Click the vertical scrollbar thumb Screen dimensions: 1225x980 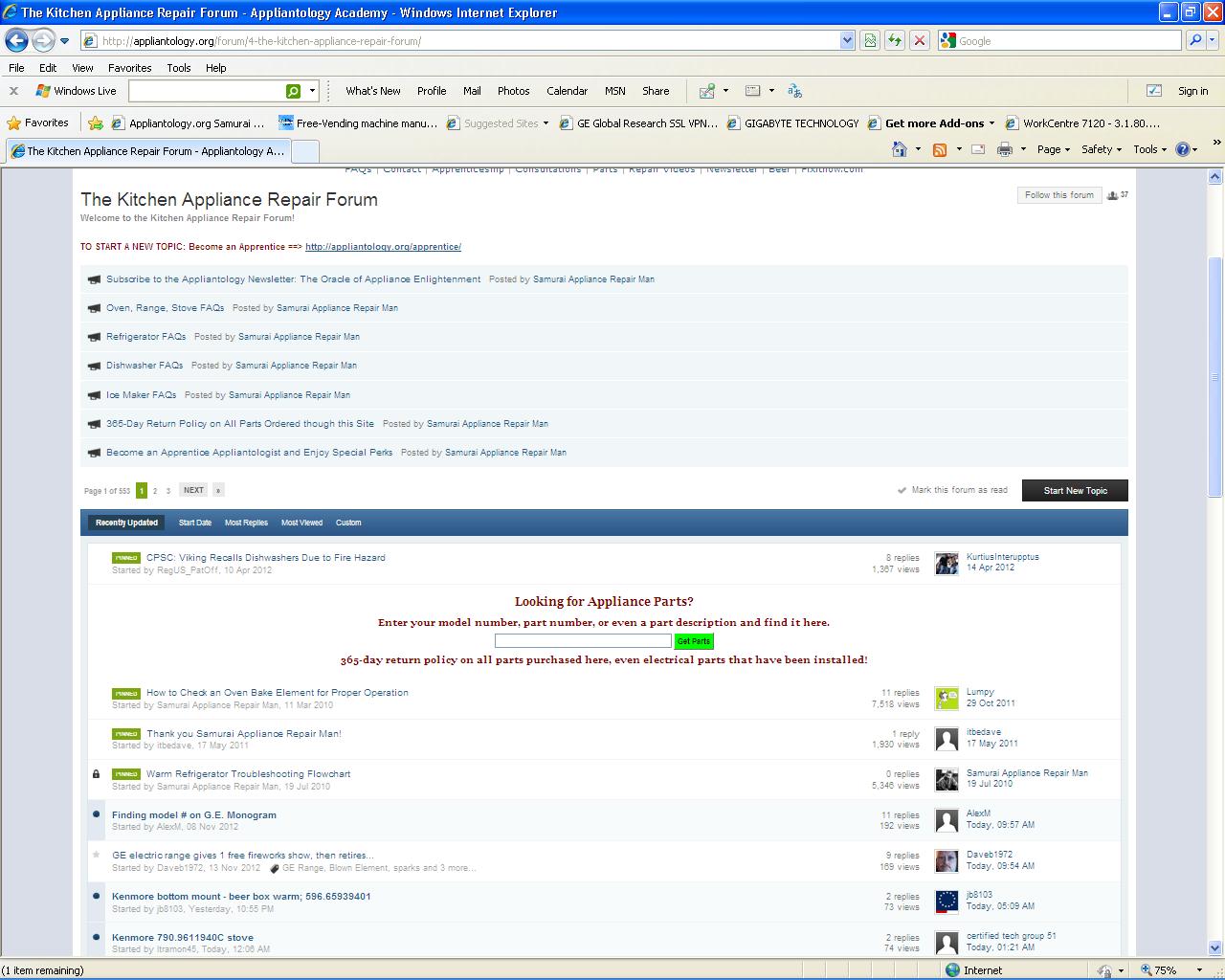[x=1216, y=377]
